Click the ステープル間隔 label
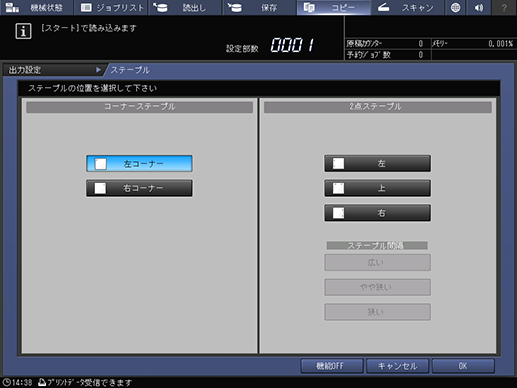The image size is (517, 388). click(x=377, y=246)
